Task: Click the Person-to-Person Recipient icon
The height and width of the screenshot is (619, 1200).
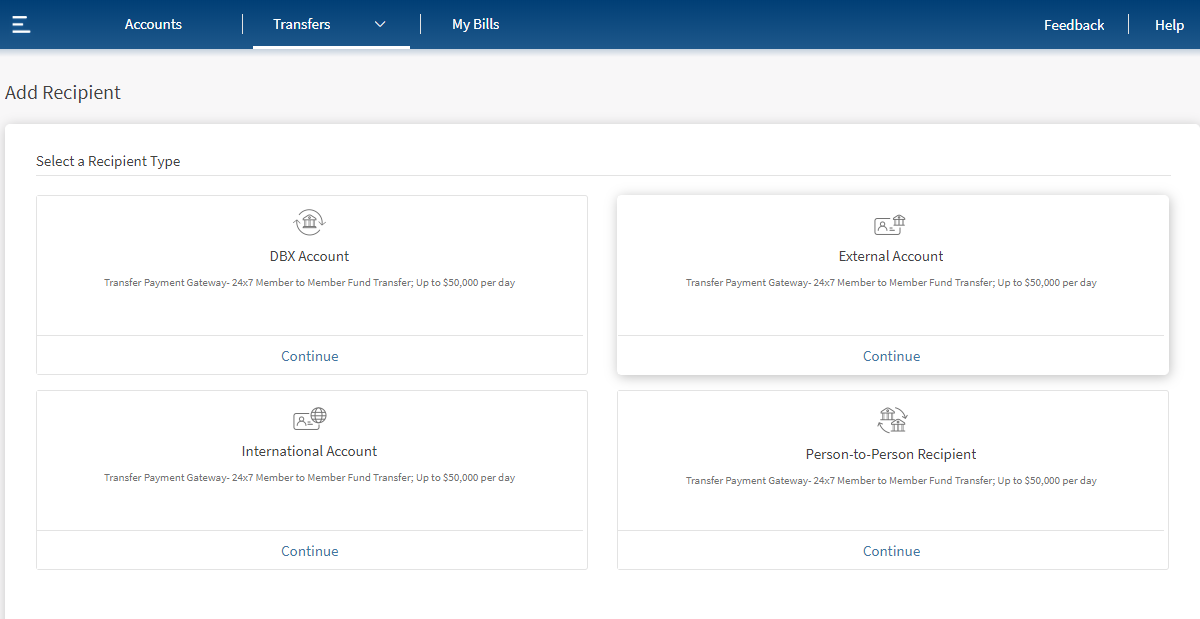Action: 891,419
